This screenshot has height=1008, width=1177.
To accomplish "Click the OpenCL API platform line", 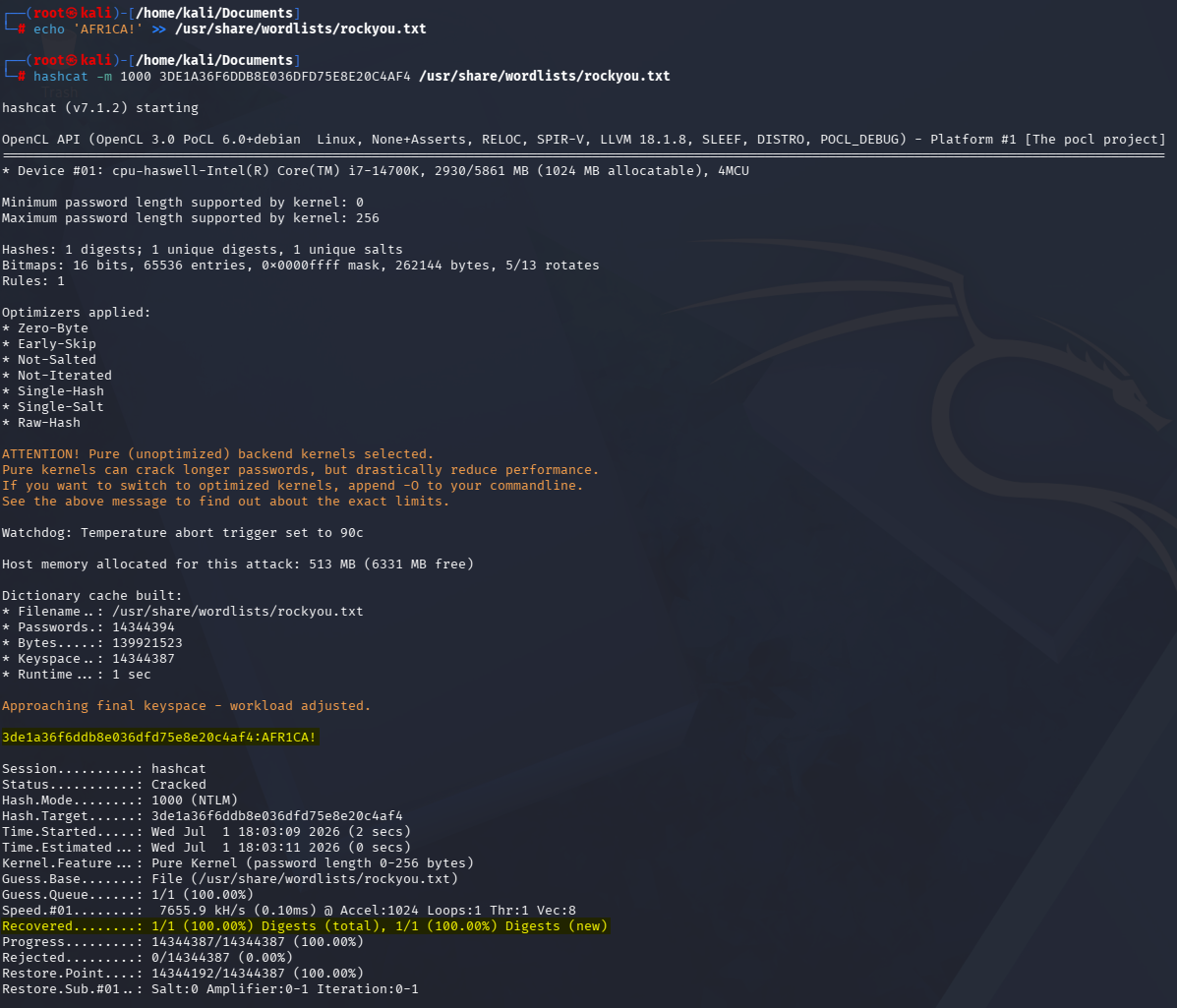I will [x=583, y=140].
